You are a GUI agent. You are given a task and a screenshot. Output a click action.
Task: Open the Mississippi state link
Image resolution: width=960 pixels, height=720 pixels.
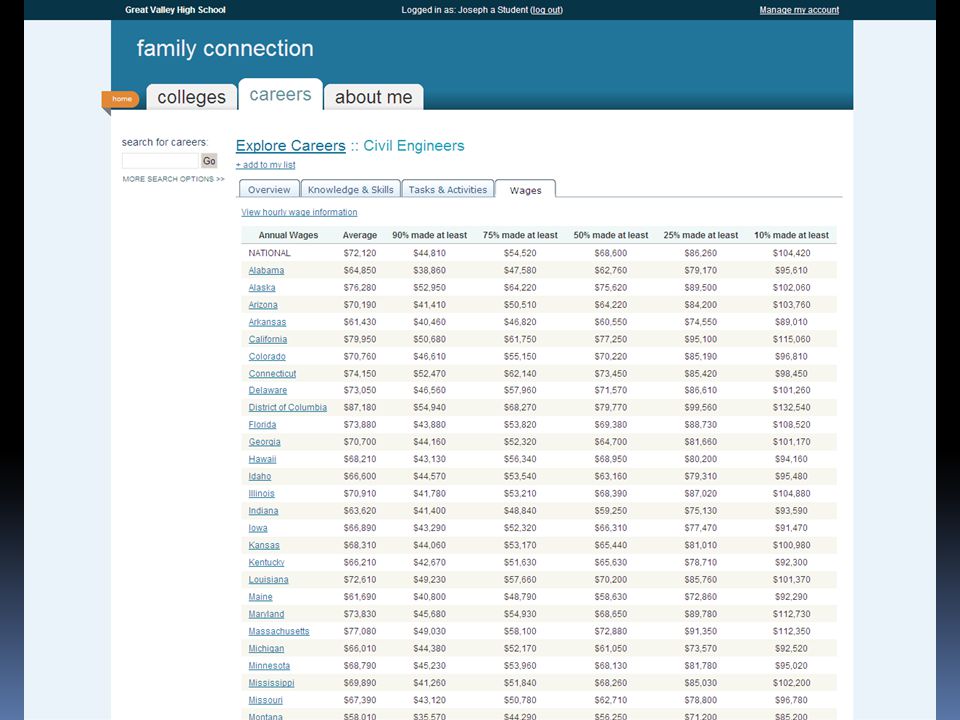click(x=272, y=683)
